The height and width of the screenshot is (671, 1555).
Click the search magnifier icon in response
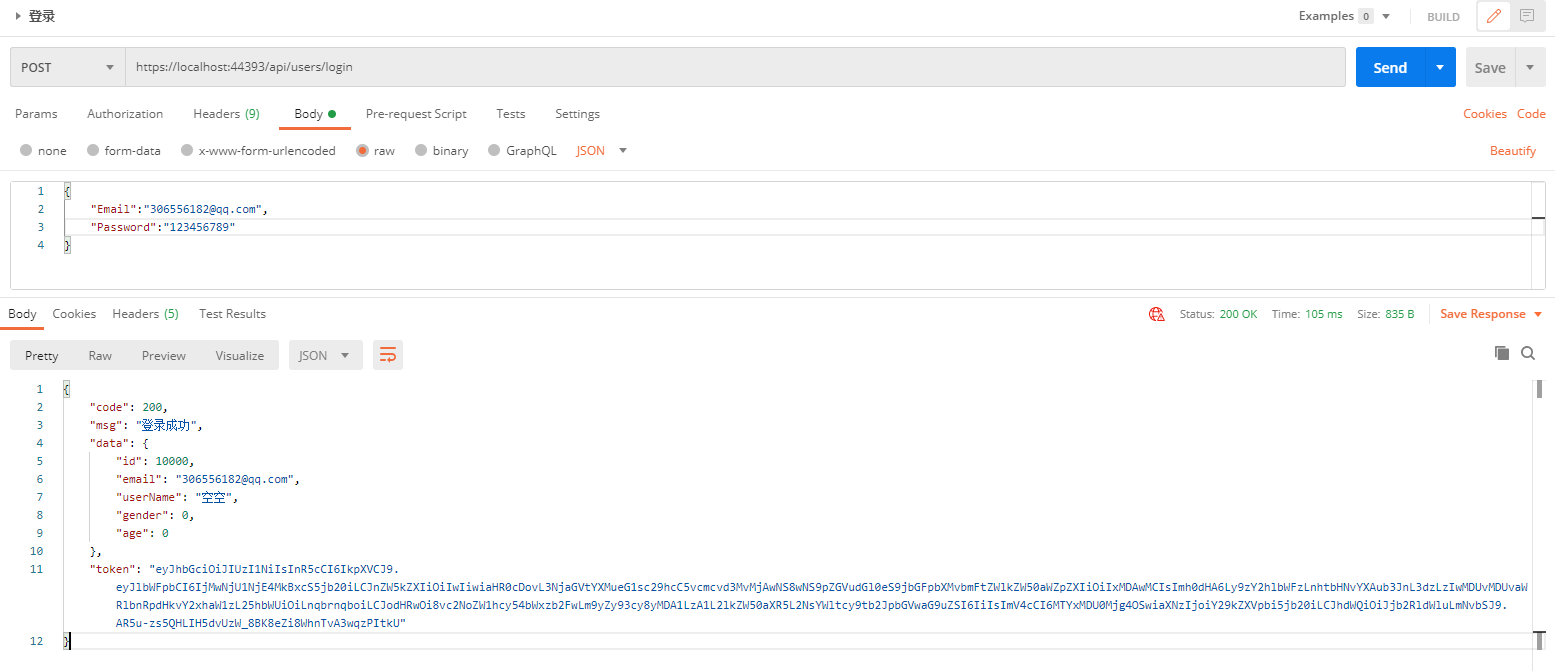1528,353
